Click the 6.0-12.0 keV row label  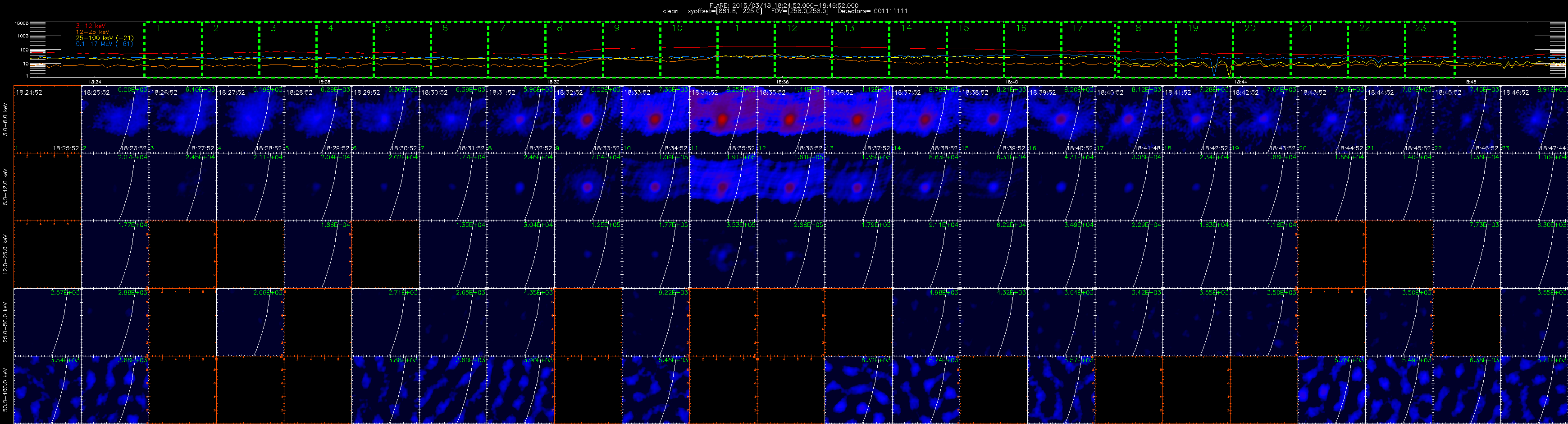click(x=5, y=187)
